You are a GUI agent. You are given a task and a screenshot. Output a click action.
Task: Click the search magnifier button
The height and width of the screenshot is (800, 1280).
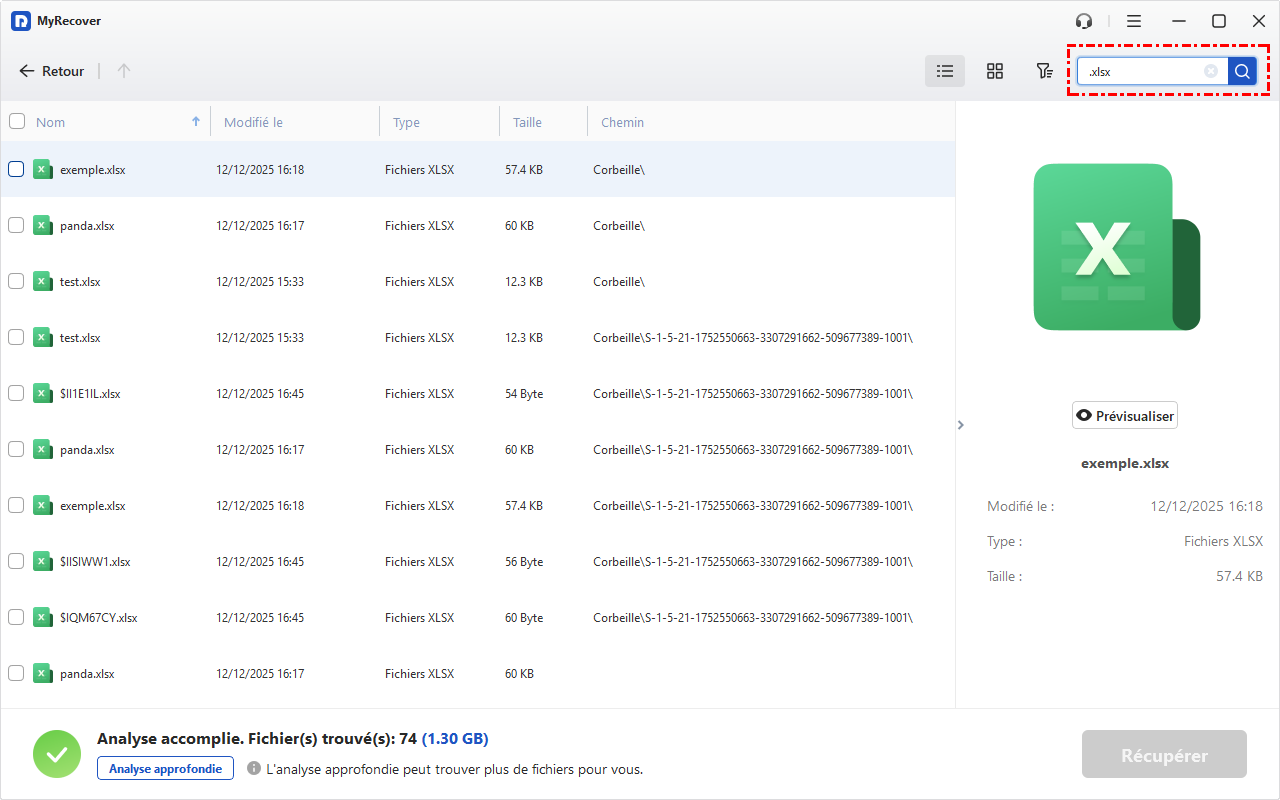point(1242,71)
